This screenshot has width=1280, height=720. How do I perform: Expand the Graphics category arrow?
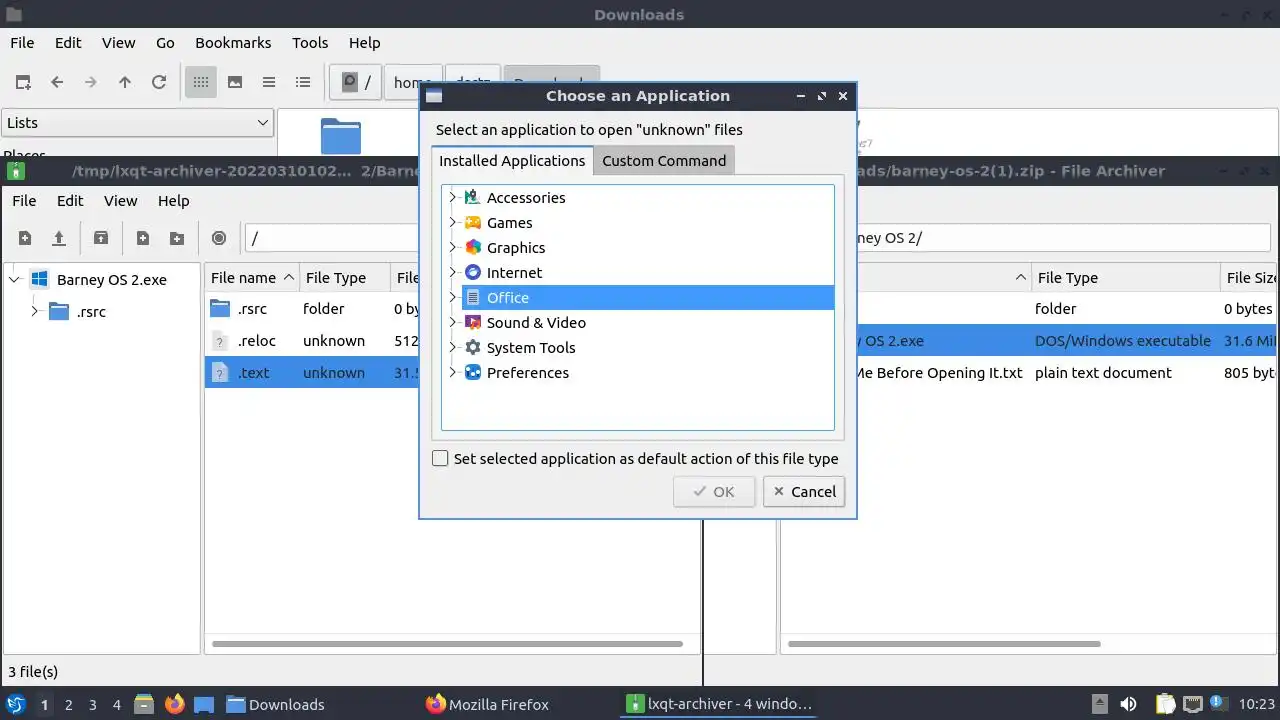coord(452,247)
